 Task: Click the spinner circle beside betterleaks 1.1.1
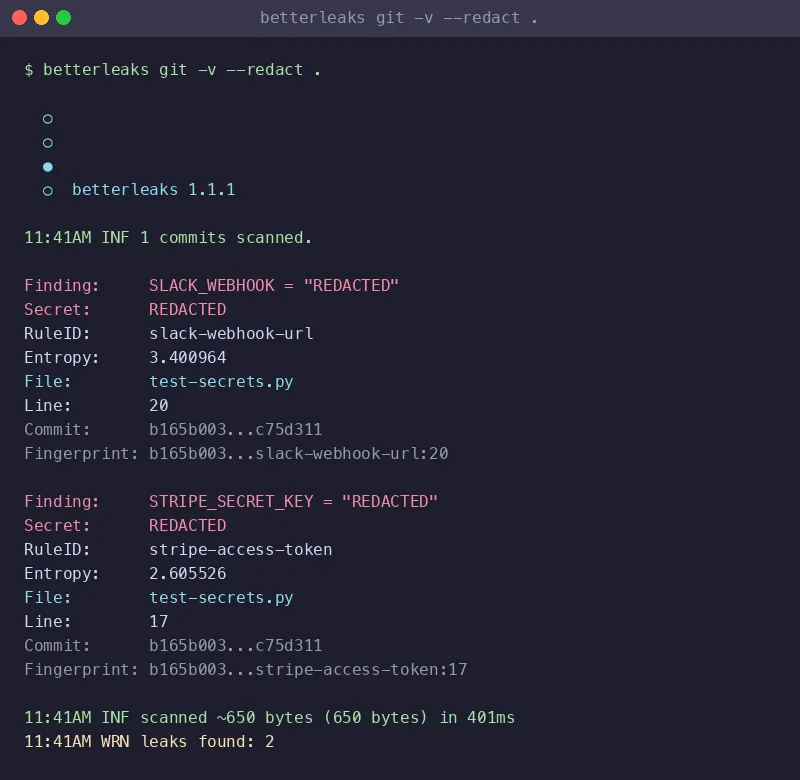click(47, 190)
